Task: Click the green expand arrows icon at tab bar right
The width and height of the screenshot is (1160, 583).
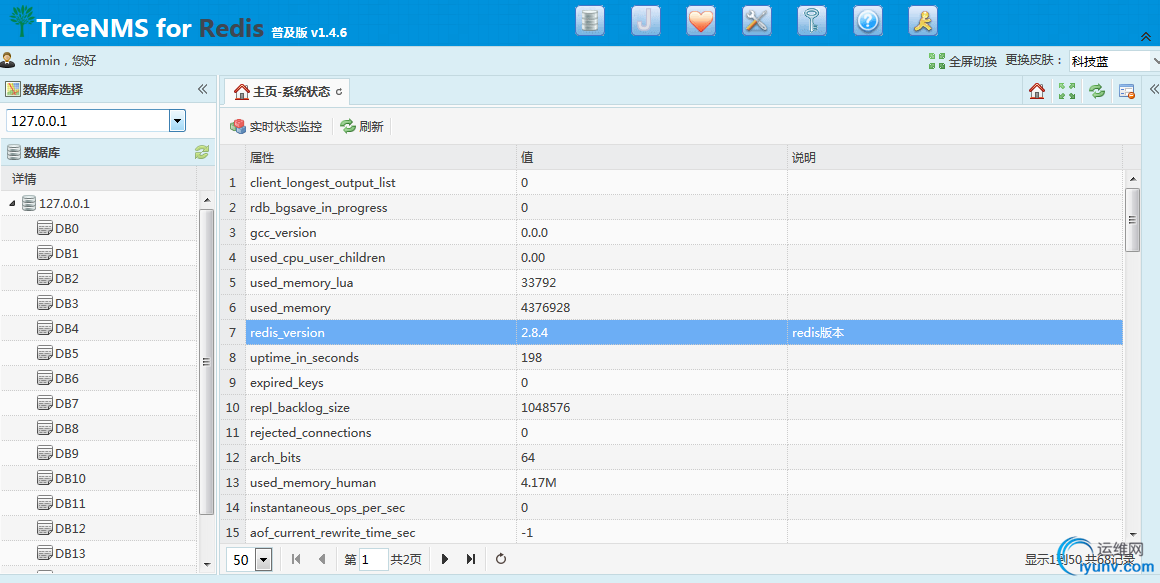Action: click(1067, 91)
